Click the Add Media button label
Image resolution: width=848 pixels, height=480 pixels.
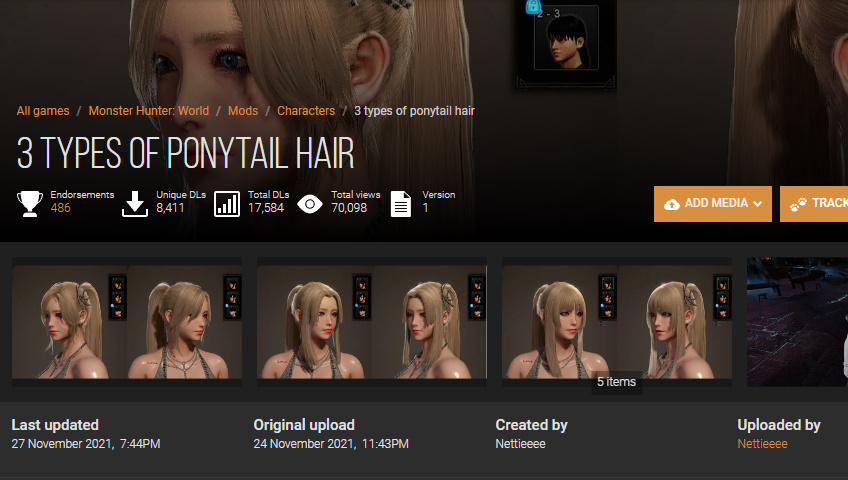tap(716, 203)
